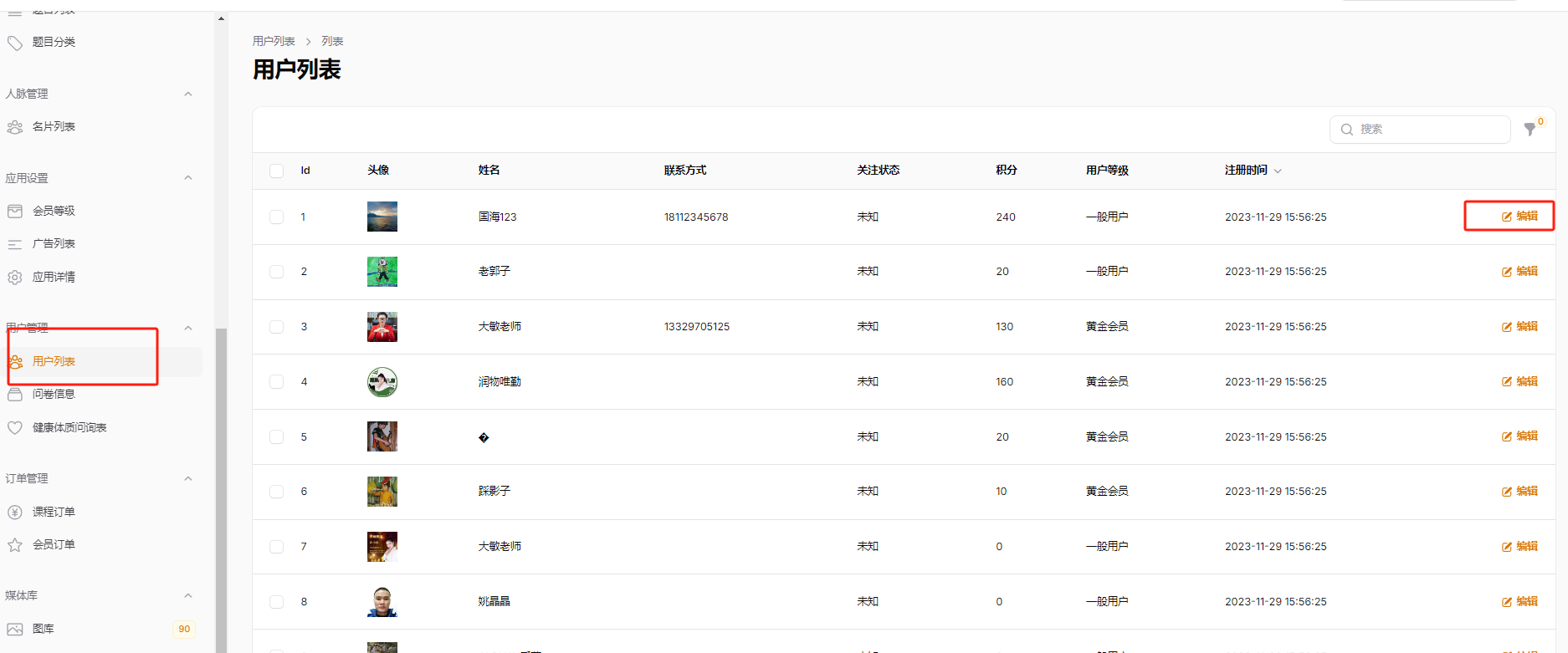Sort by 注册时间 column arrow

(1278, 171)
